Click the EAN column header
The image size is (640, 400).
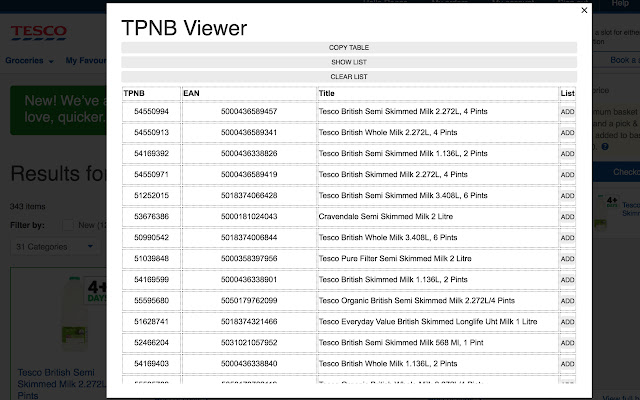[249, 93]
